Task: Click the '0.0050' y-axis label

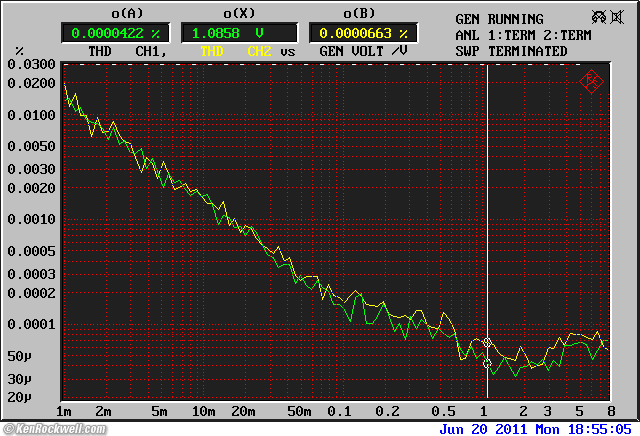Action: coord(31,146)
